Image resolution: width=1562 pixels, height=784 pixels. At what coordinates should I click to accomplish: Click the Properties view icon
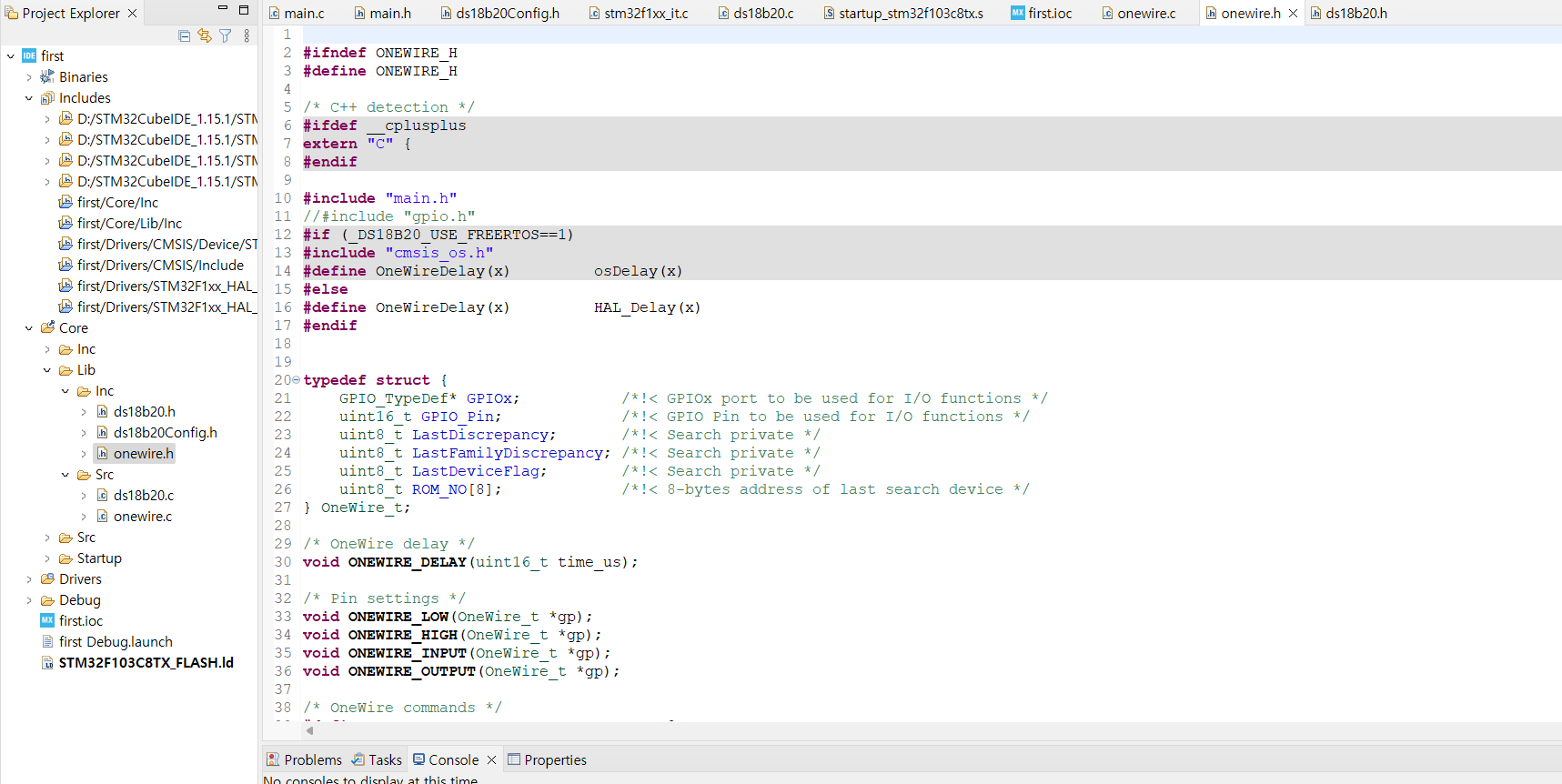coord(514,760)
